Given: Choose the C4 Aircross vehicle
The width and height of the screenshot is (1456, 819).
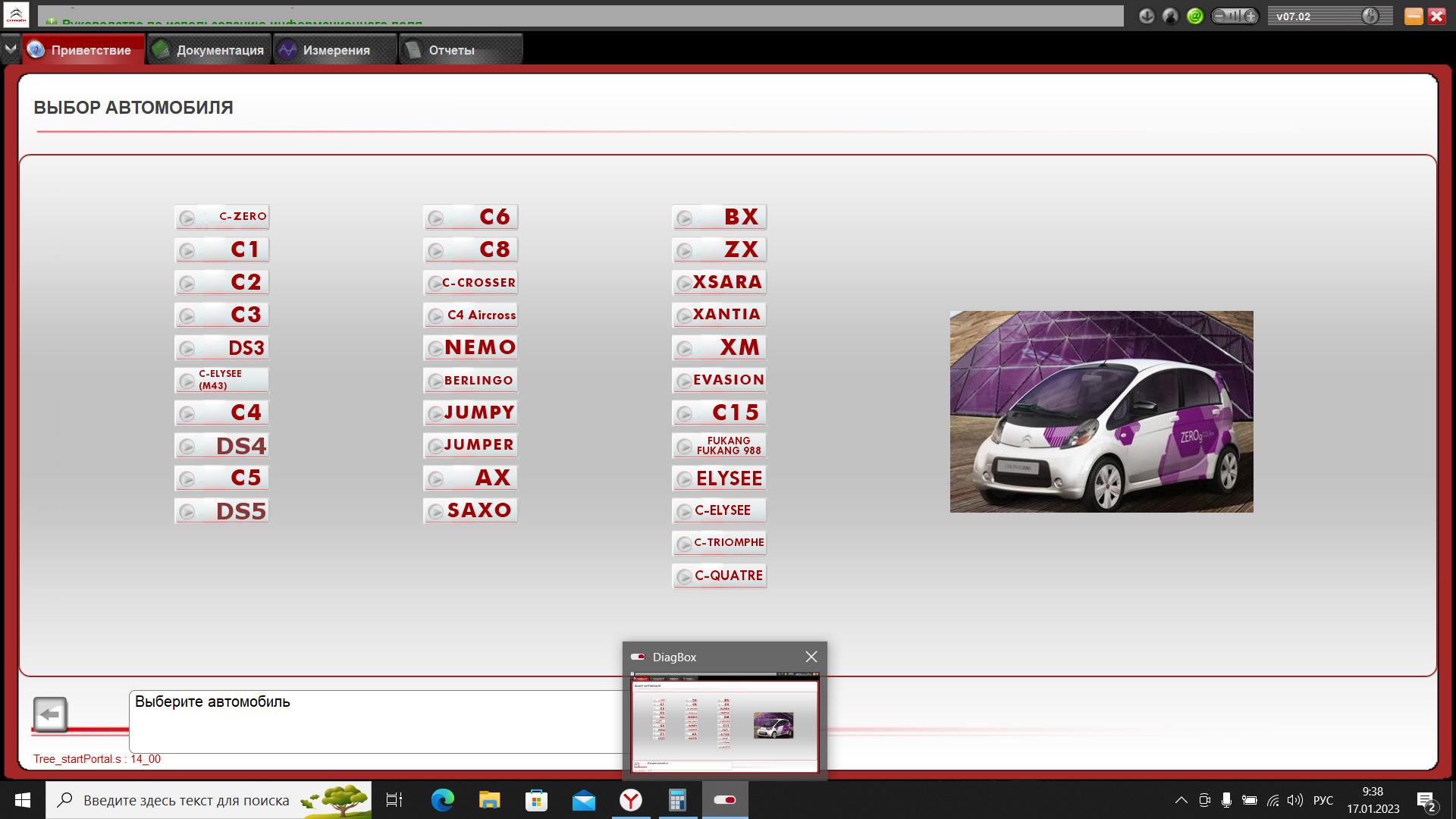Looking at the screenshot, I should 471,315.
